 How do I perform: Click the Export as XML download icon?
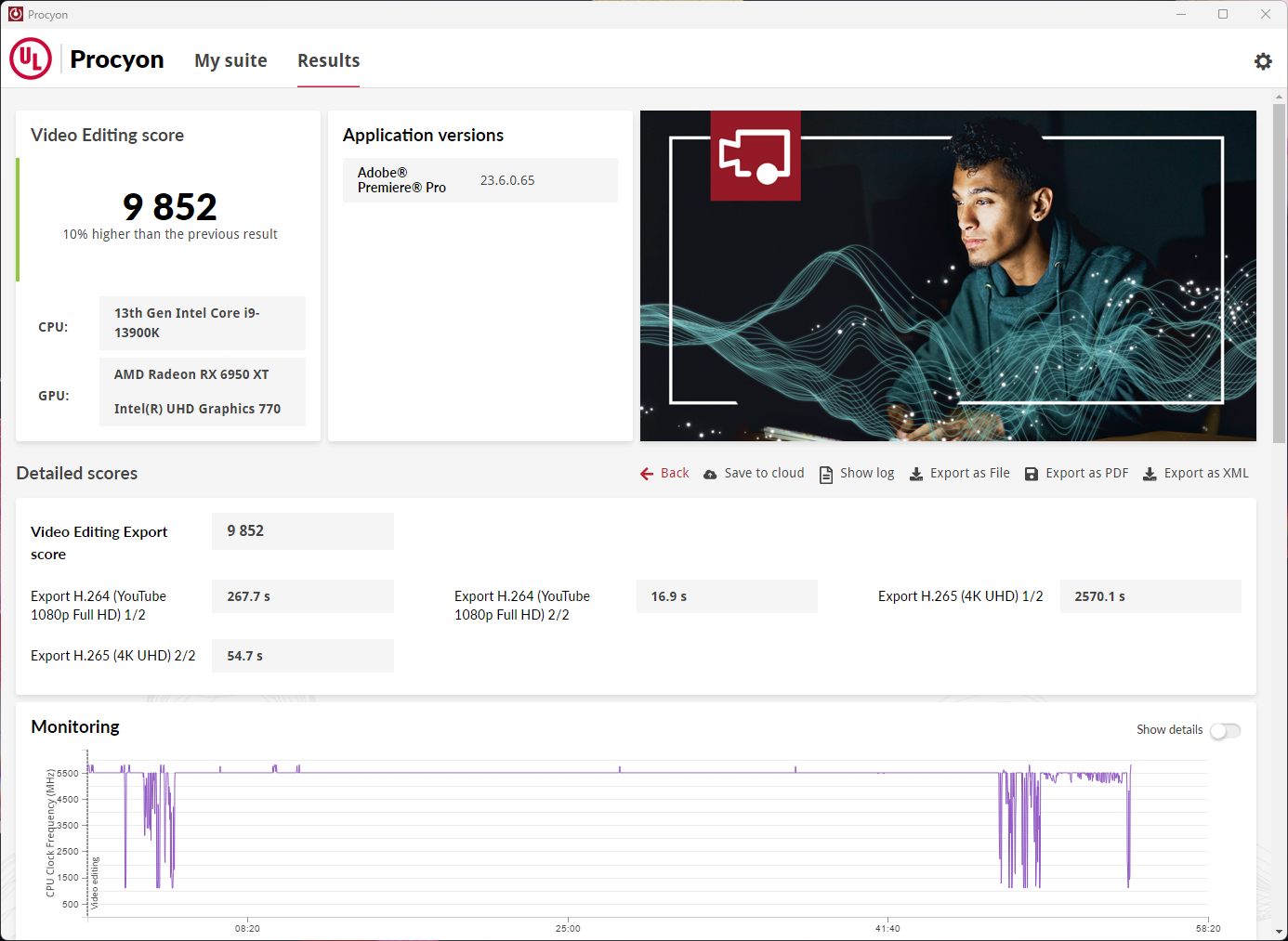tap(1150, 474)
